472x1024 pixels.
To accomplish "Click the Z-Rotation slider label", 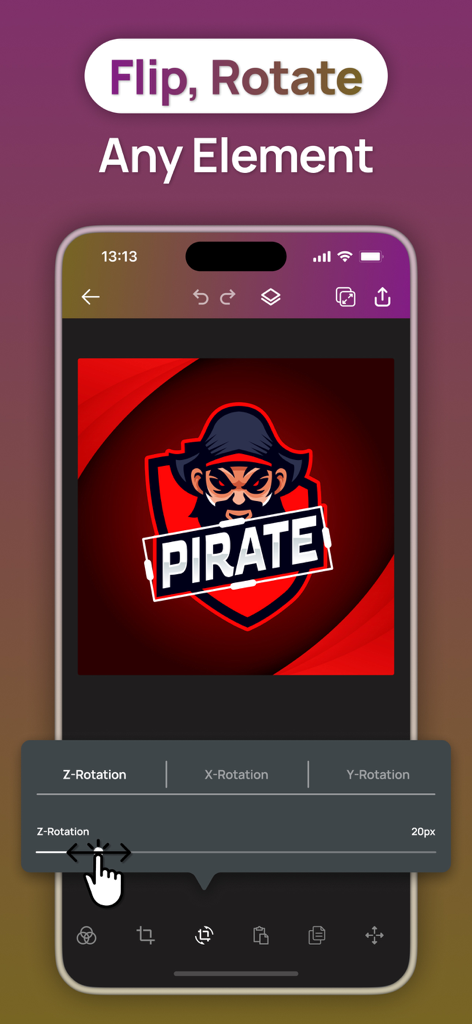I will [63, 831].
